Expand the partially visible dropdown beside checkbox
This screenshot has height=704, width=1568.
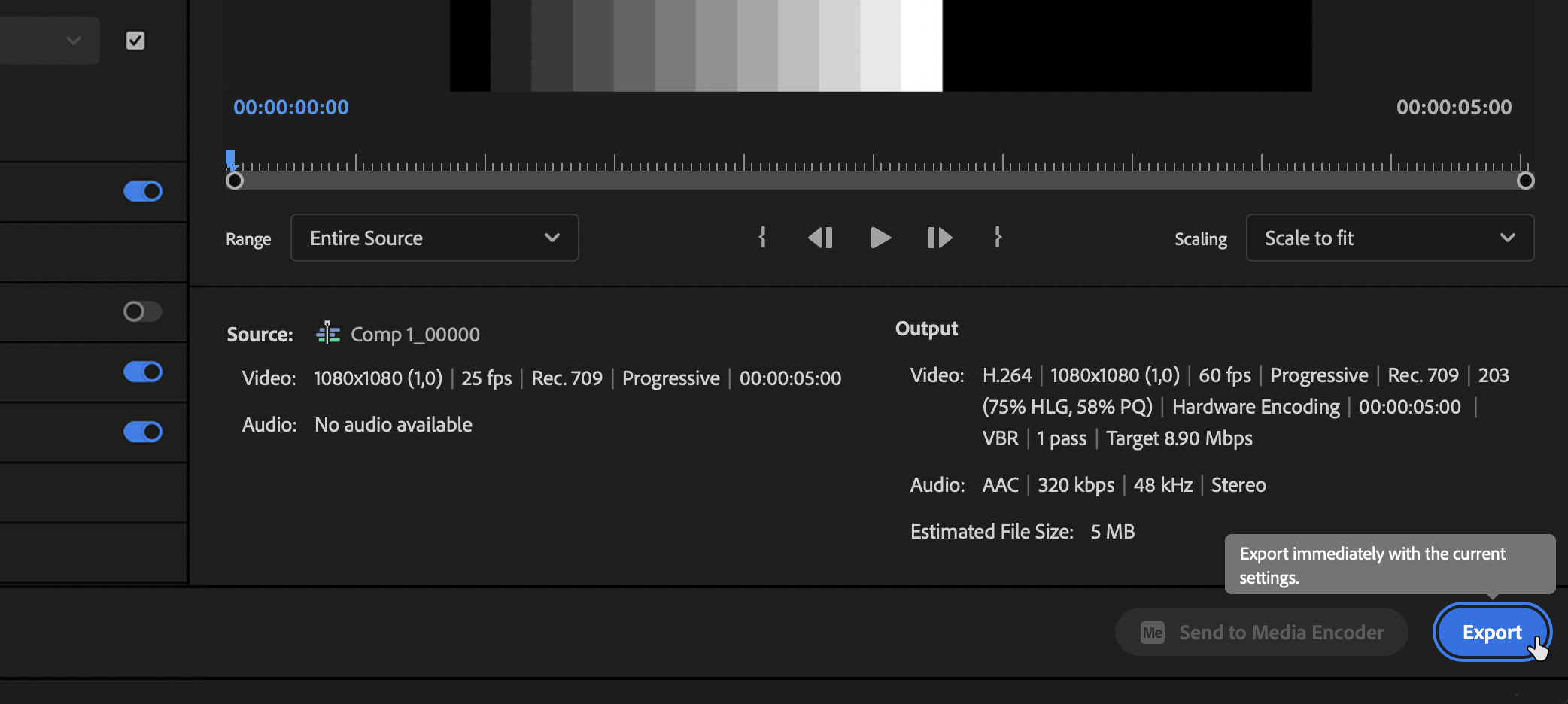click(x=50, y=41)
